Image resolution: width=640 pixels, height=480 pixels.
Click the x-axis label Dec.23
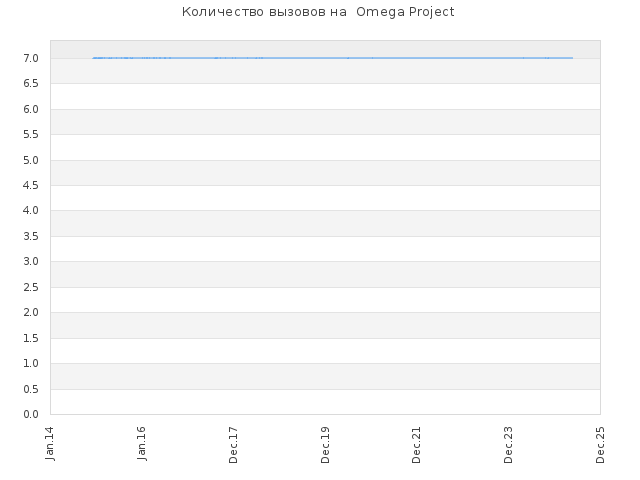coord(508,445)
